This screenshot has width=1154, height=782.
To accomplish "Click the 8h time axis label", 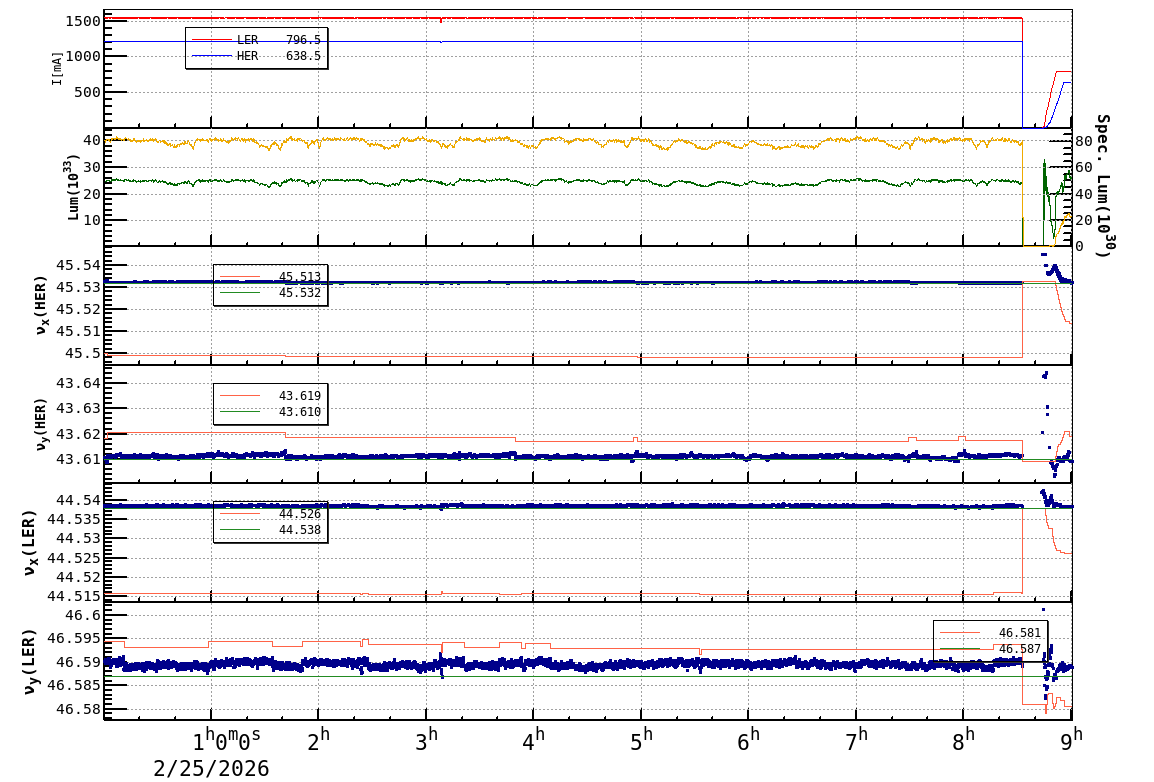I will [963, 739].
